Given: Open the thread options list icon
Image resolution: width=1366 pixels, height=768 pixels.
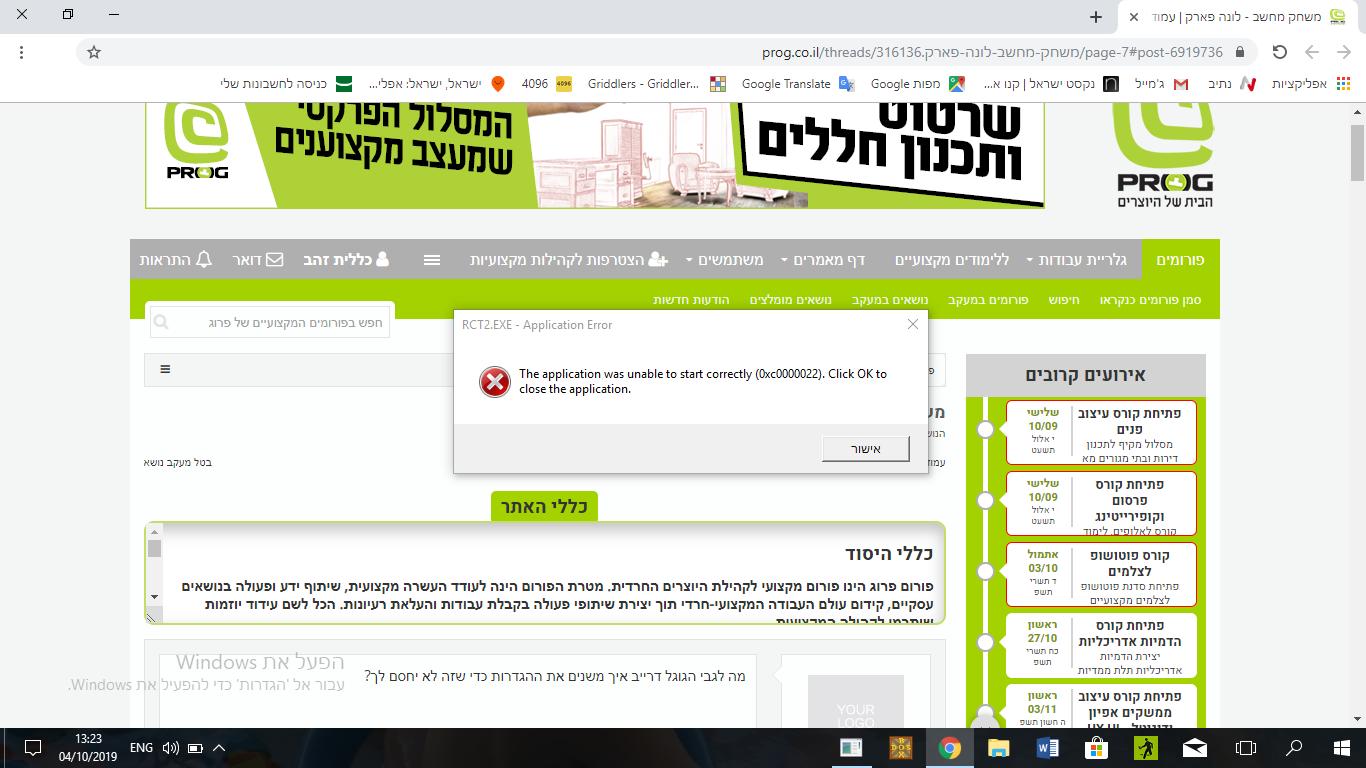Looking at the screenshot, I should point(165,369).
